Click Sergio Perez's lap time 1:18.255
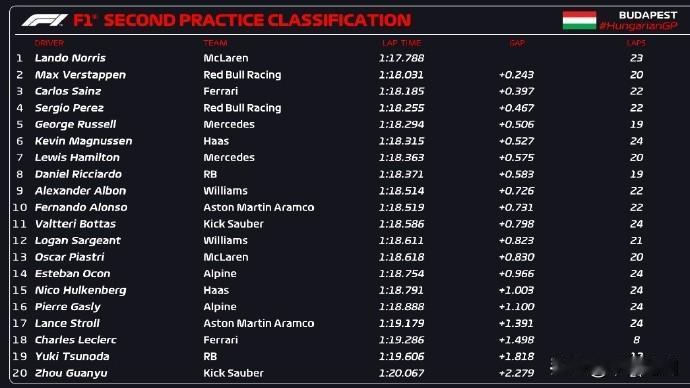 pyautogui.click(x=401, y=108)
